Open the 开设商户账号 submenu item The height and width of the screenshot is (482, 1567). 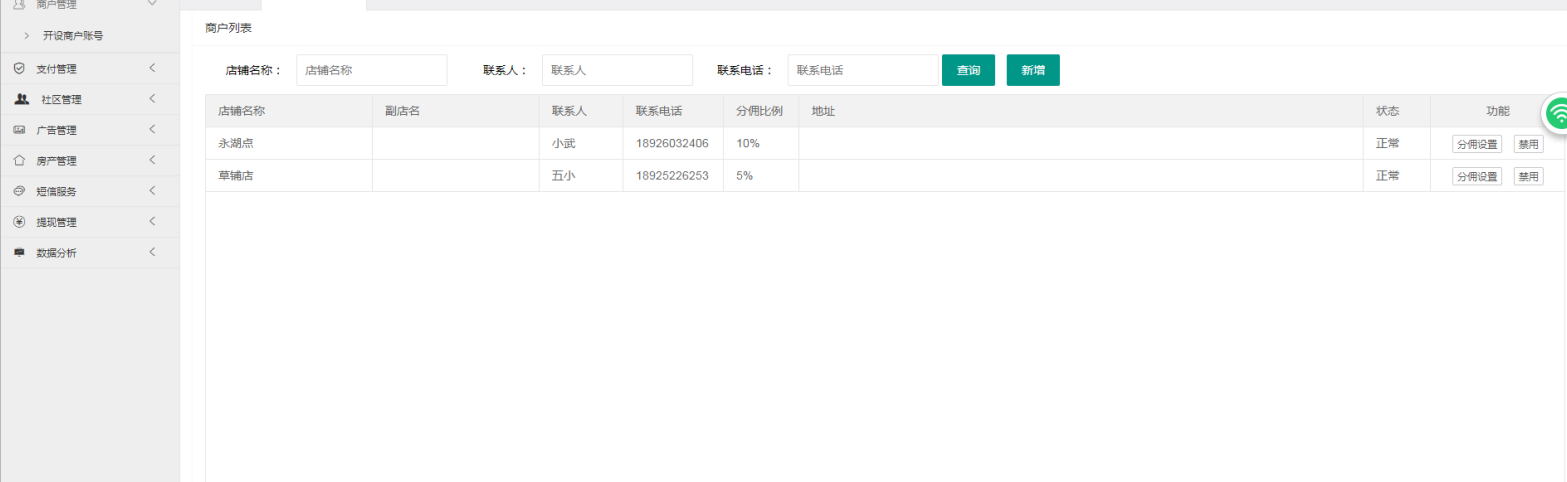[x=72, y=36]
